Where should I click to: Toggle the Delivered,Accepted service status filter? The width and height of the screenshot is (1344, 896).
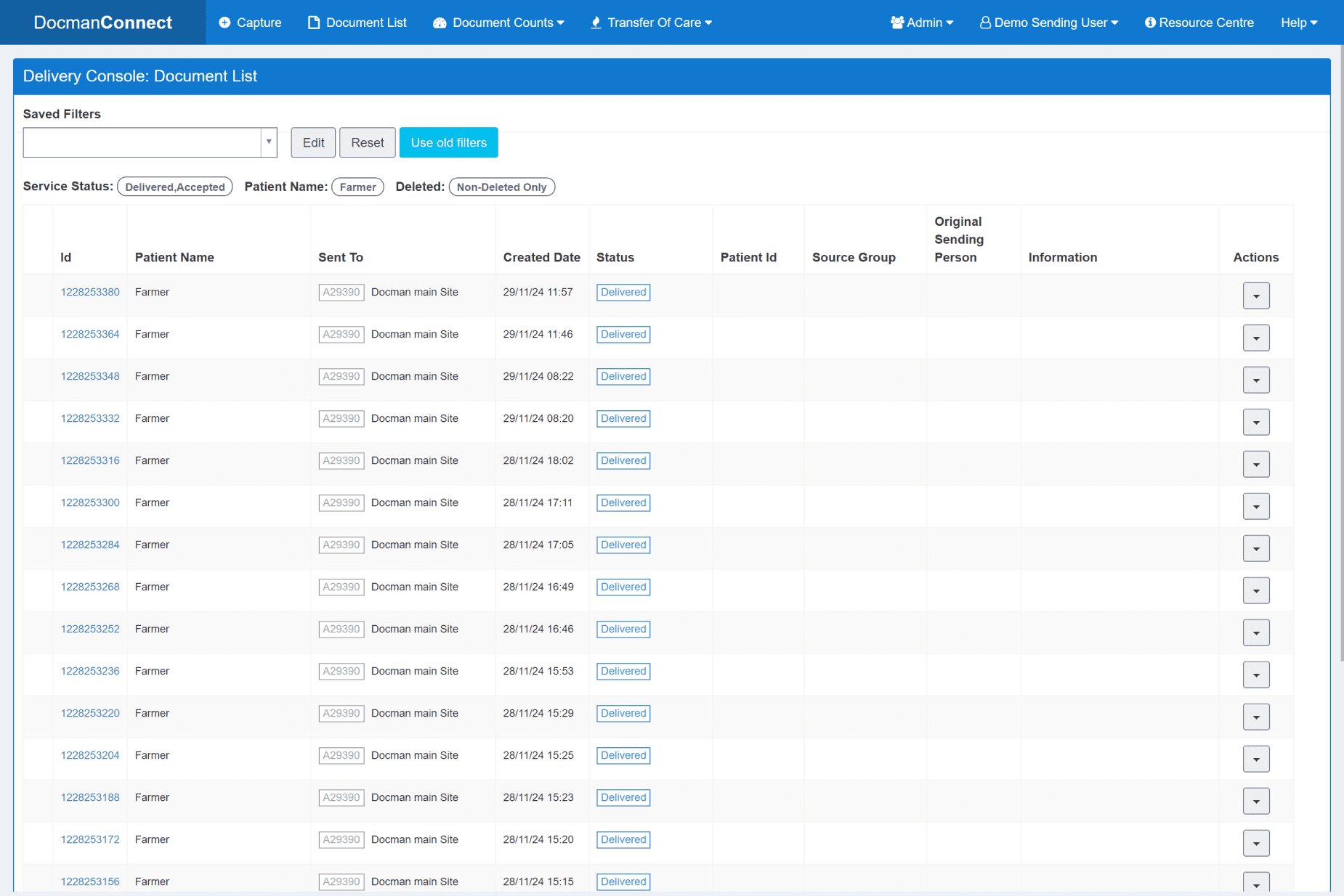(x=174, y=187)
